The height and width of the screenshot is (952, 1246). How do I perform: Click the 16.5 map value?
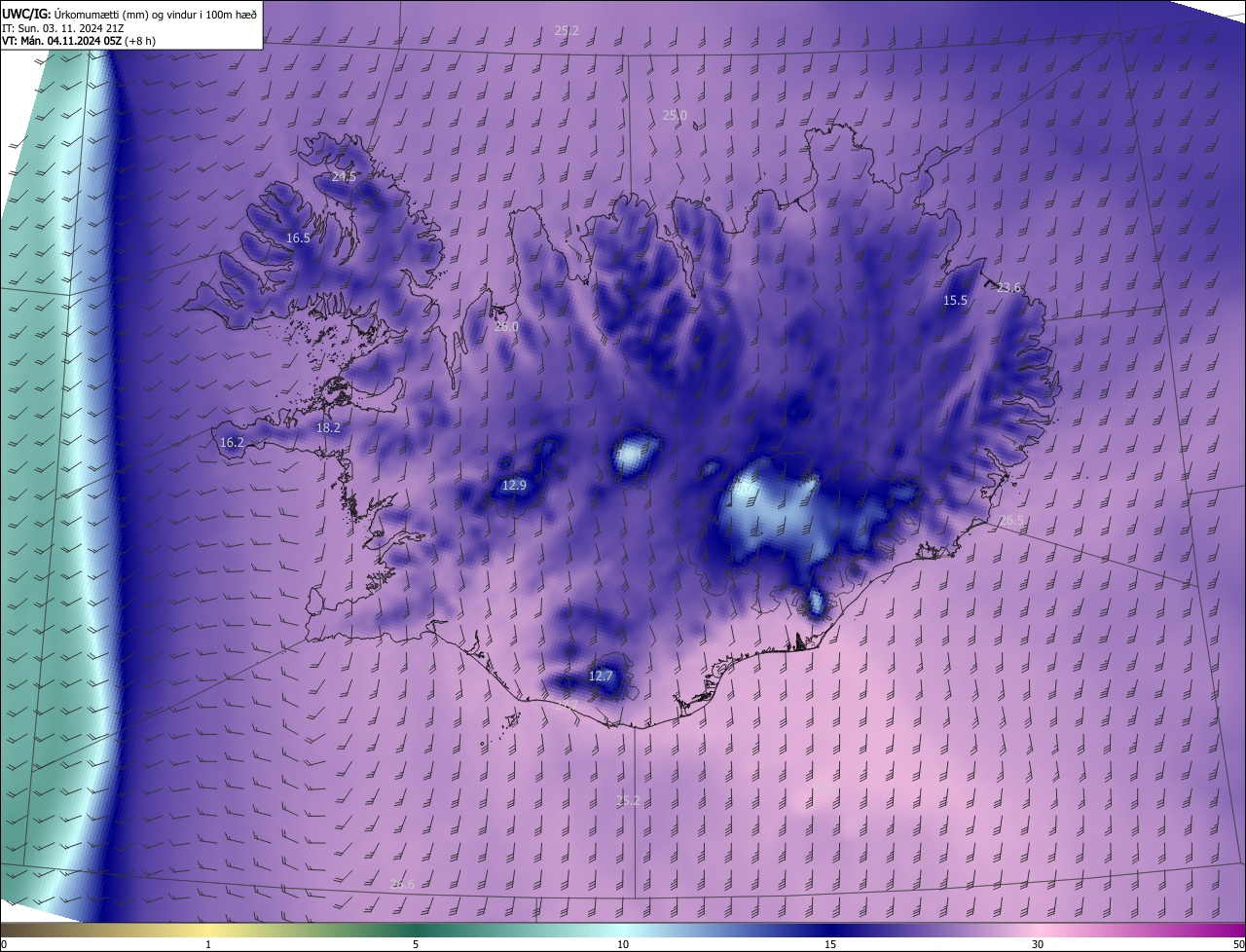(x=298, y=238)
